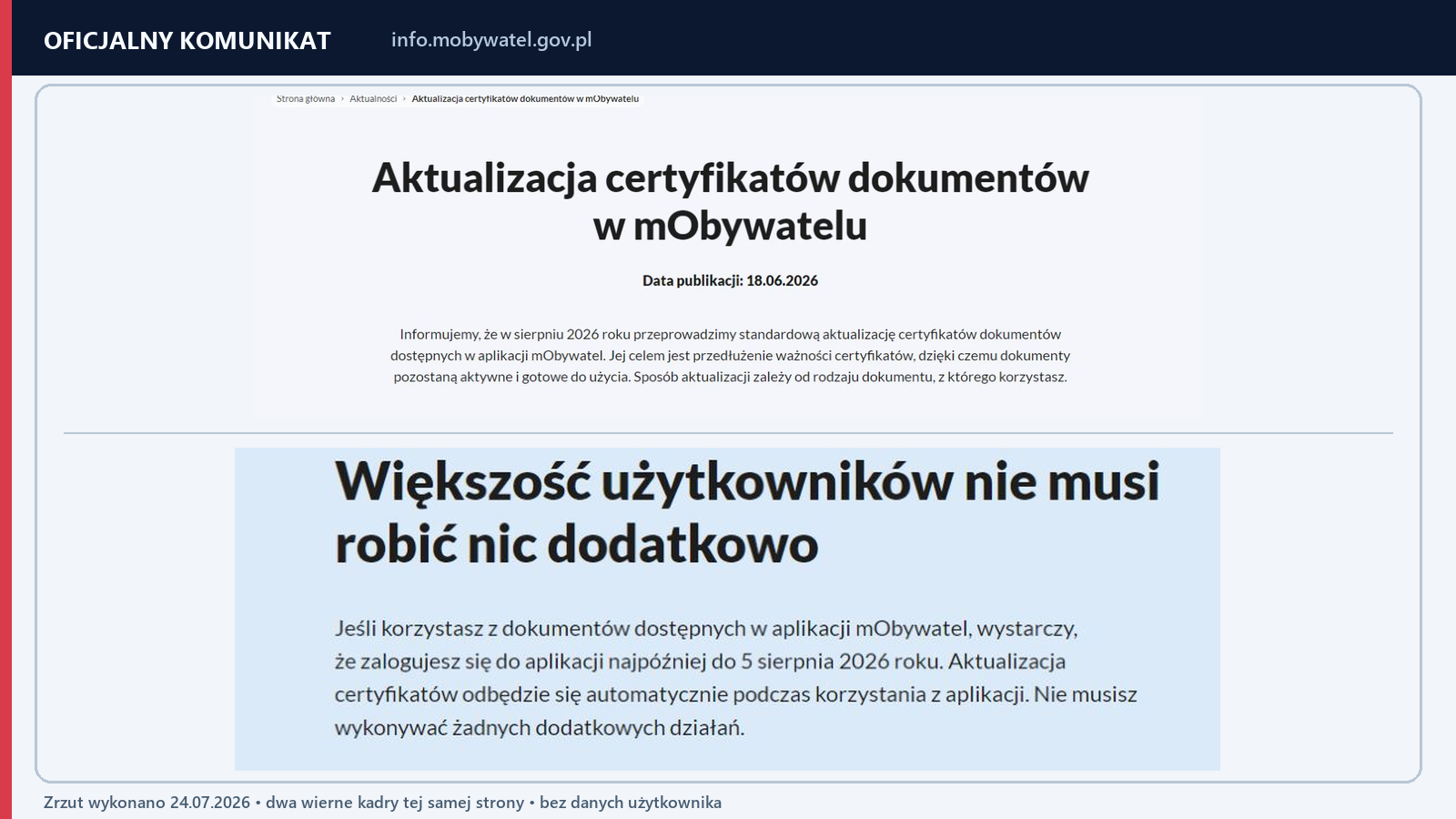Open the 'Strona główna' breadcrumb link
Screen dimensions: 1456x819
tap(306, 98)
